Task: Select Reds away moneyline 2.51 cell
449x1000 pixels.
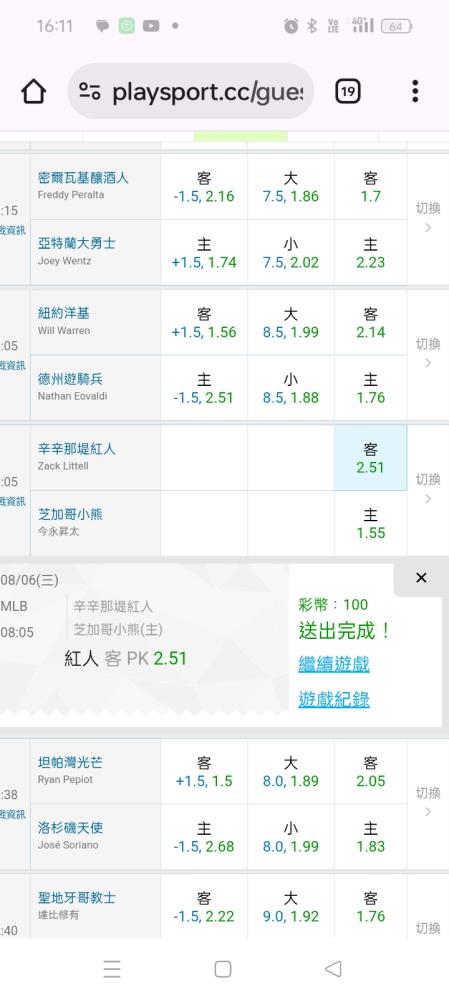Action: pos(371,458)
